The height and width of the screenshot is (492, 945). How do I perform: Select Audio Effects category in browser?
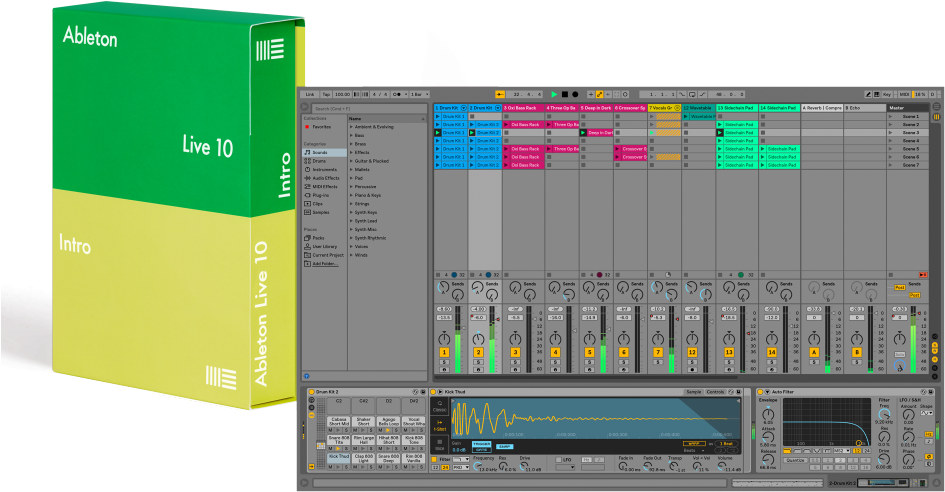tap(324, 178)
